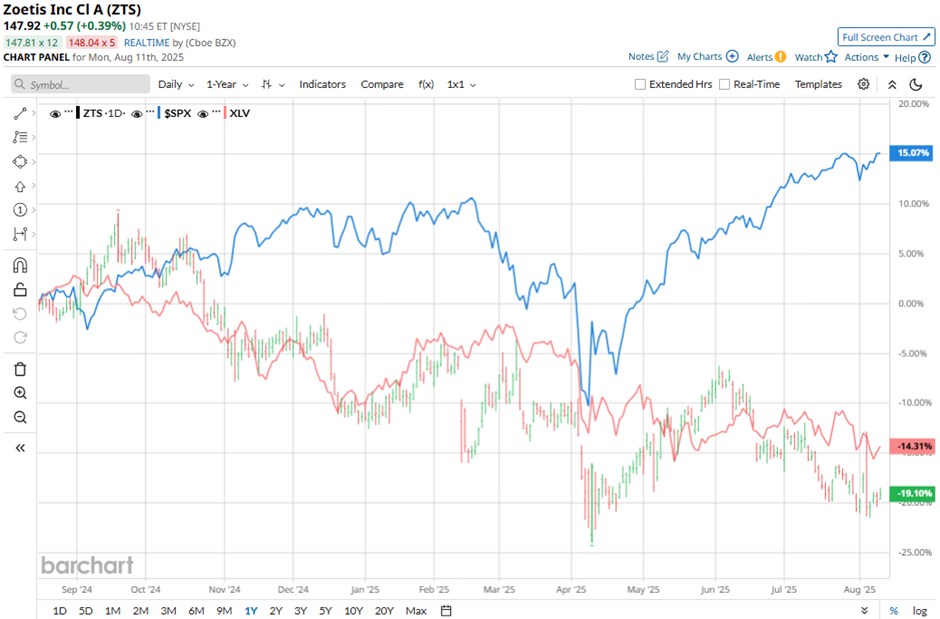Select the 3M time range tab
Image resolution: width=940 pixels, height=619 pixels.
click(168, 611)
